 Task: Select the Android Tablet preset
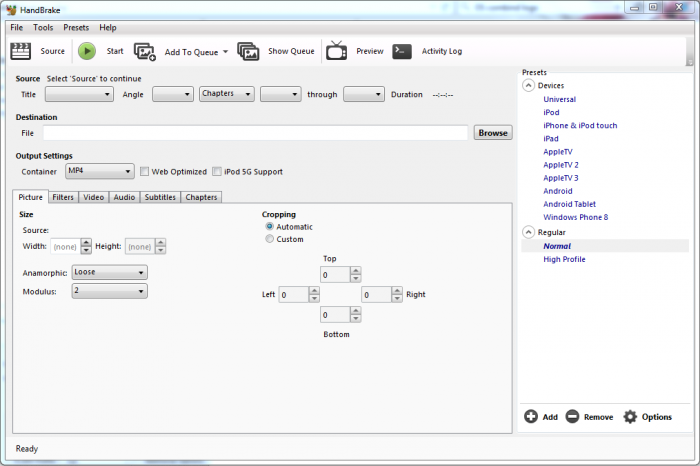[569, 204]
